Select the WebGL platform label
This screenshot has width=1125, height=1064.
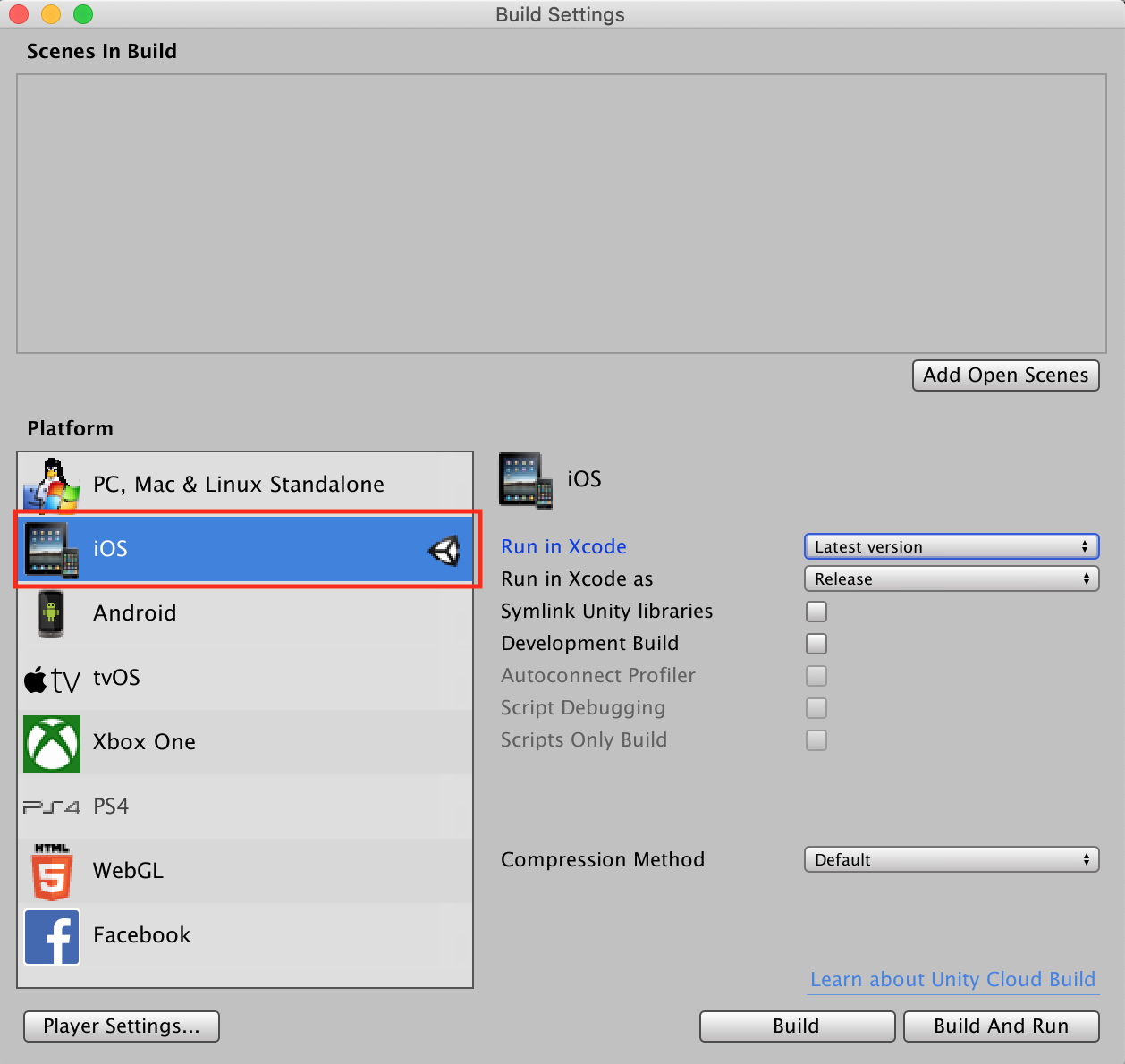point(128,871)
